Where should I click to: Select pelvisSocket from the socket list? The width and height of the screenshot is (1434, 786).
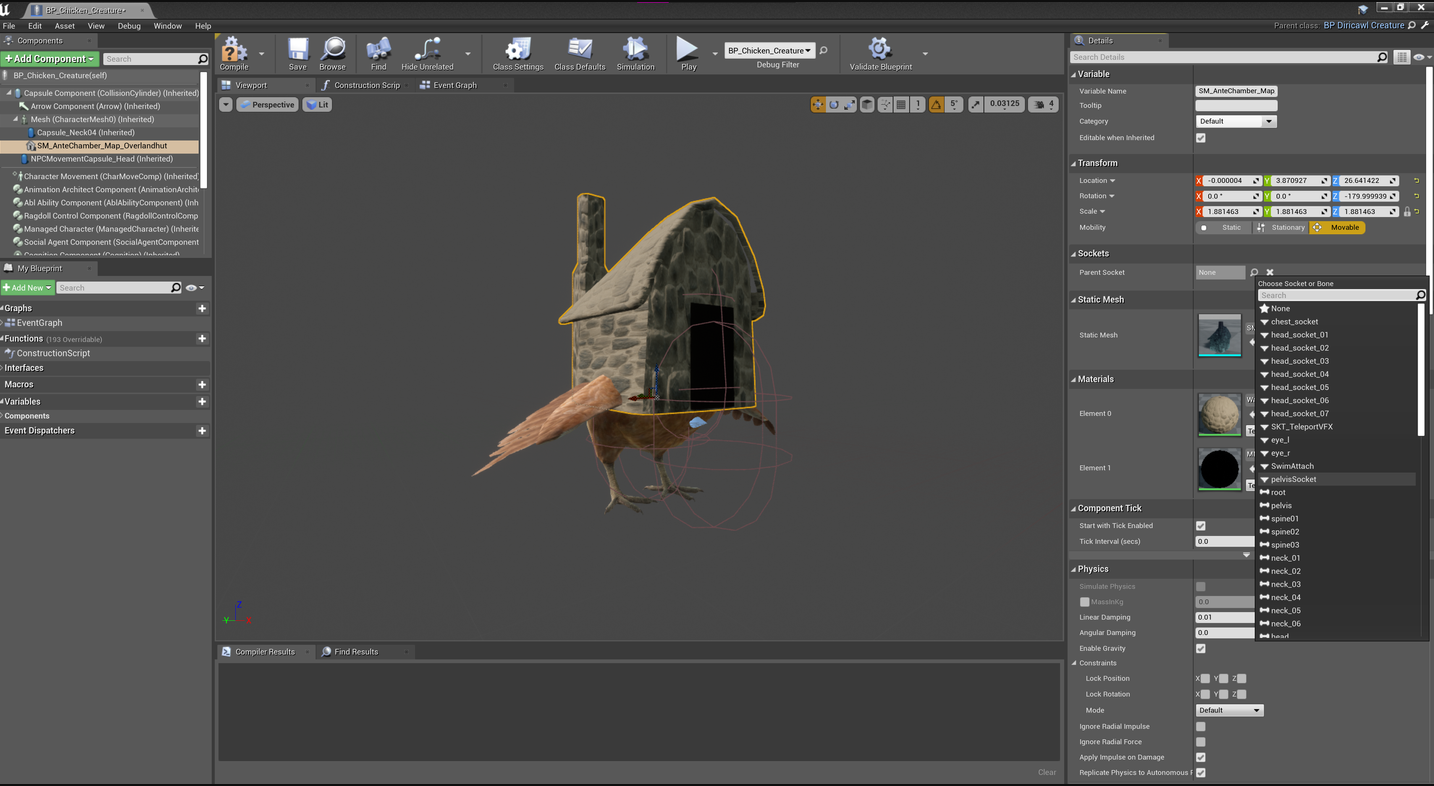coord(1293,479)
